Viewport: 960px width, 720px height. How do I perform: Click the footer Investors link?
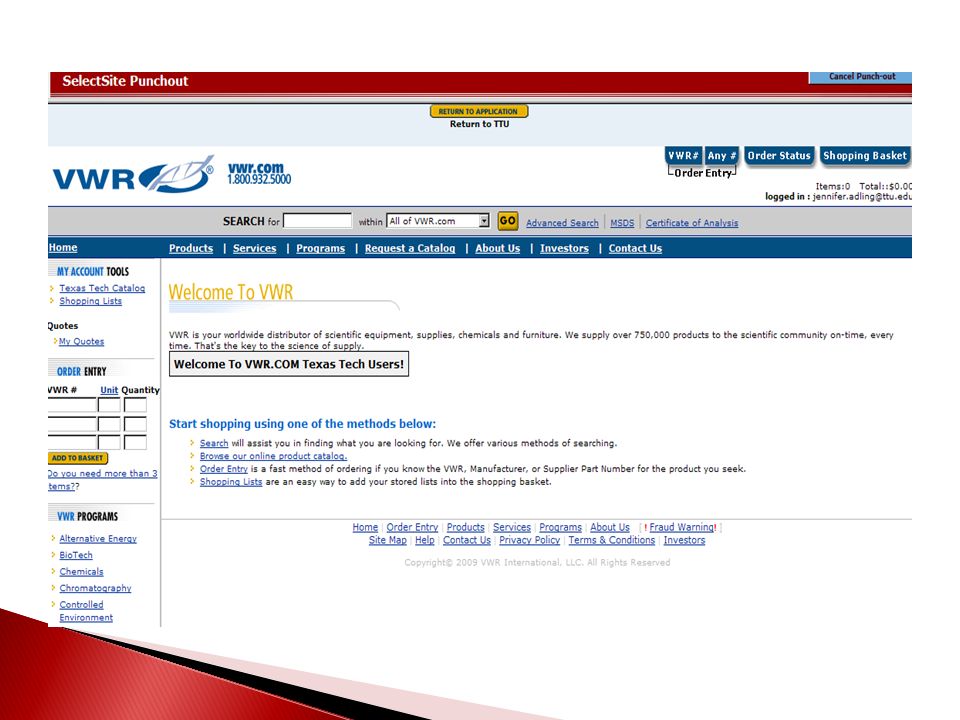click(x=684, y=540)
